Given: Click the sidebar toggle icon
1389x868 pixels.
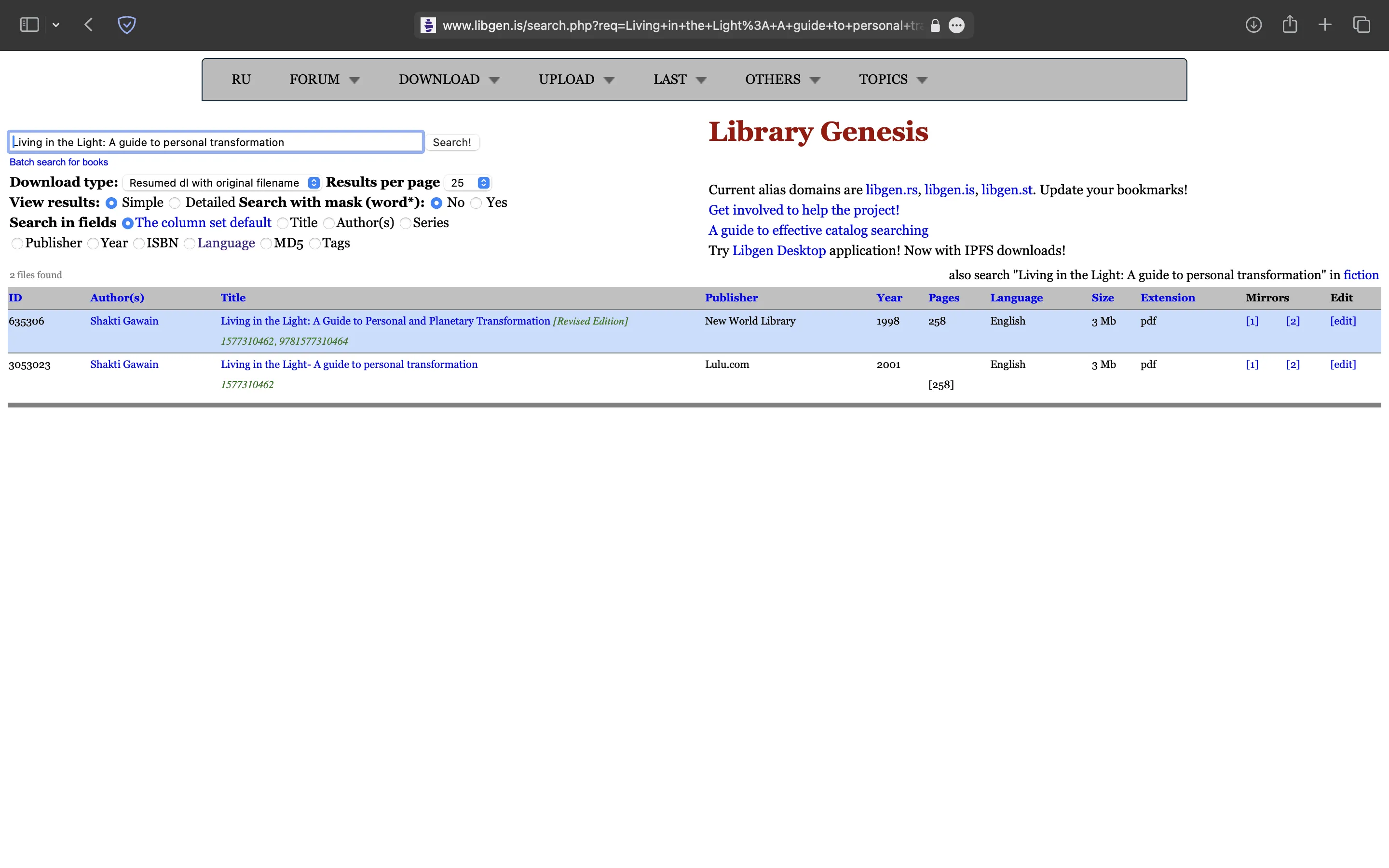Looking at the screenshot, I should [x=29, y=25].
